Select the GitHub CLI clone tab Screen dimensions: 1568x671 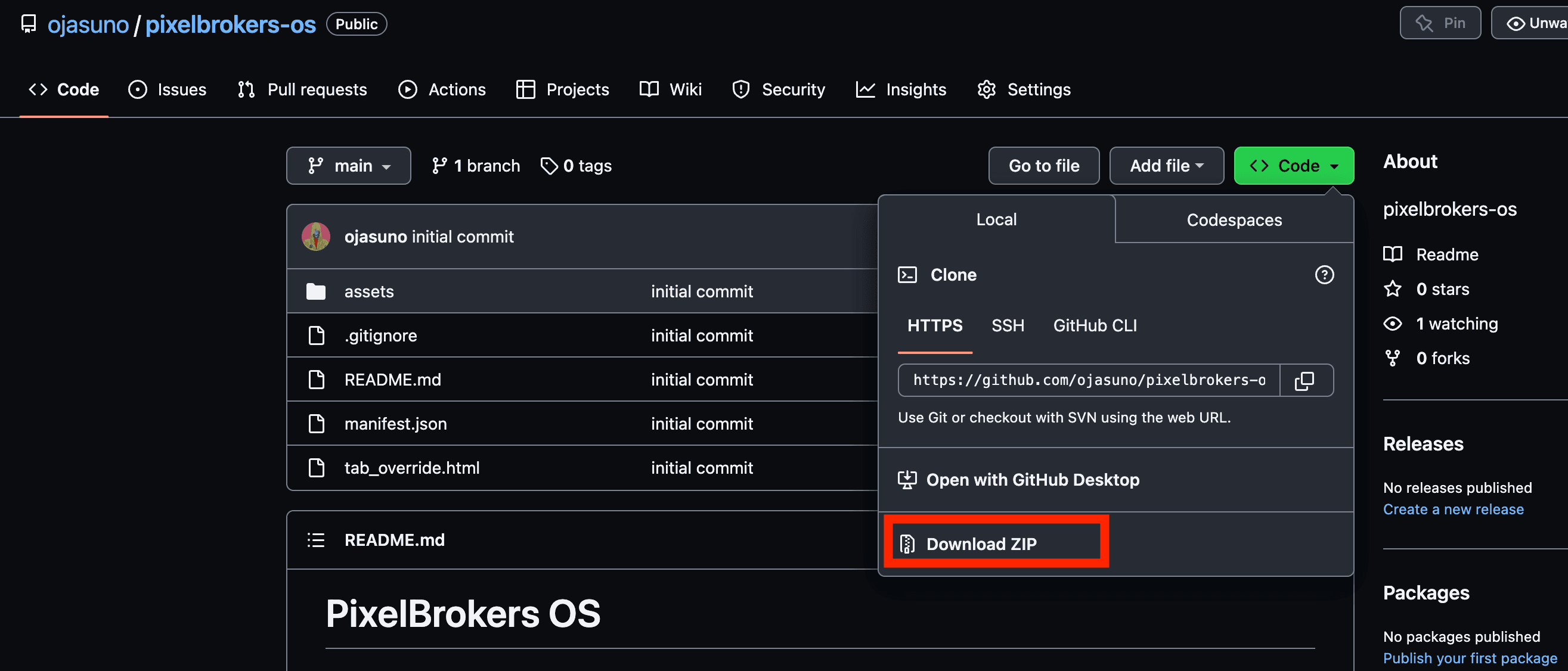point(1095,326)
